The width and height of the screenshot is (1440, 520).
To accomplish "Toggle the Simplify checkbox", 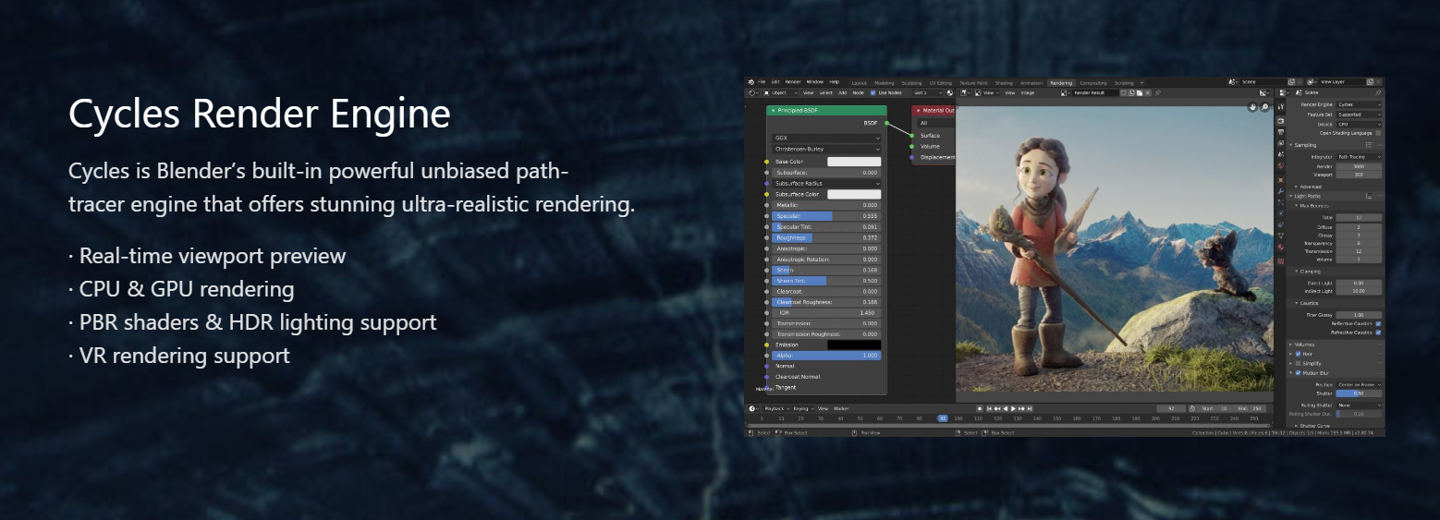I will (1298, 363).
